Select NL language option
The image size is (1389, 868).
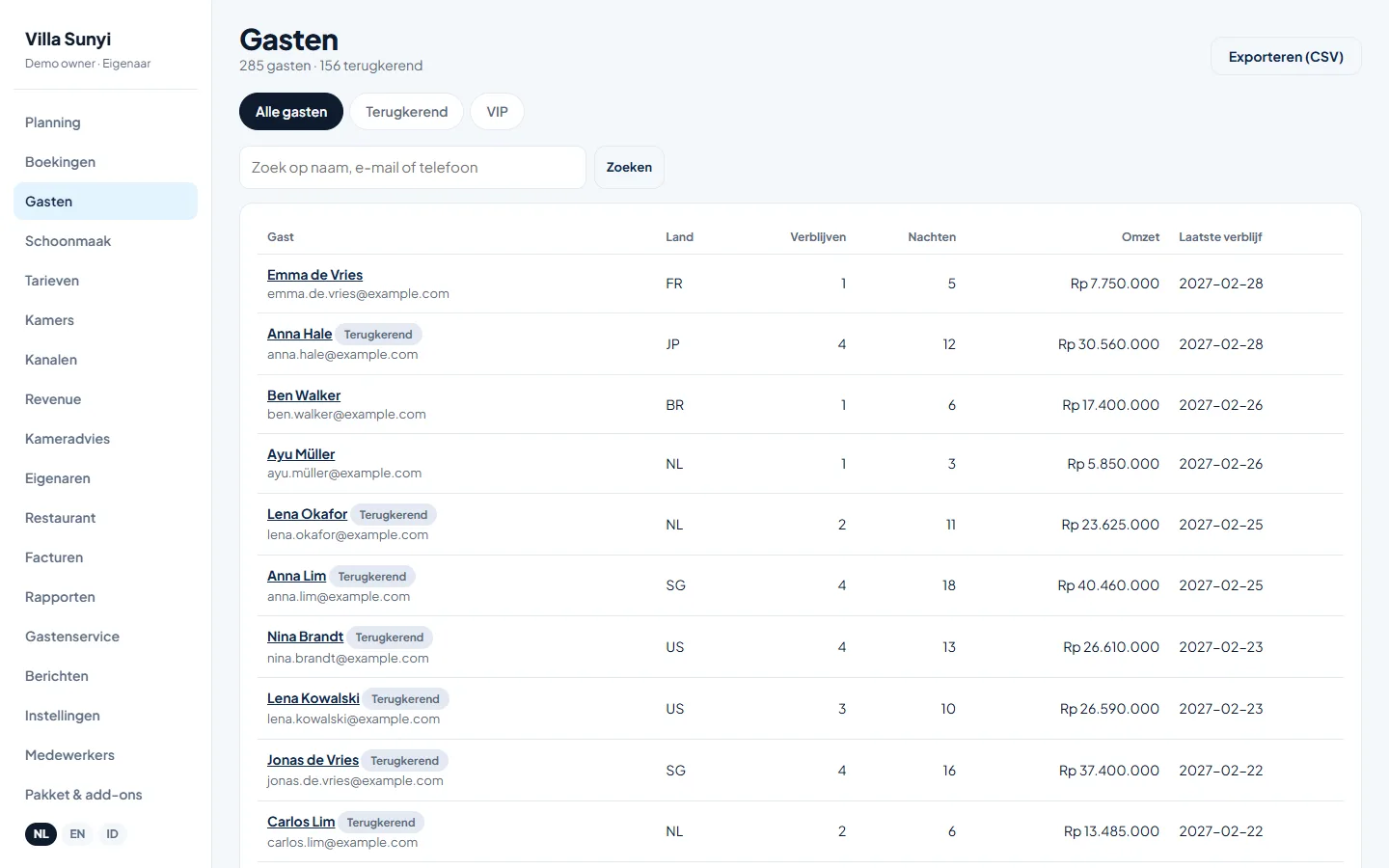point(41,834)
